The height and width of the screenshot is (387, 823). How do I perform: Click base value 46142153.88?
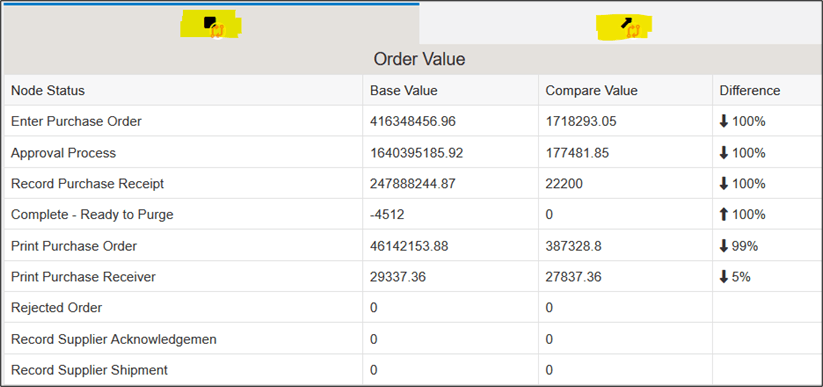(x=409, y=246)
